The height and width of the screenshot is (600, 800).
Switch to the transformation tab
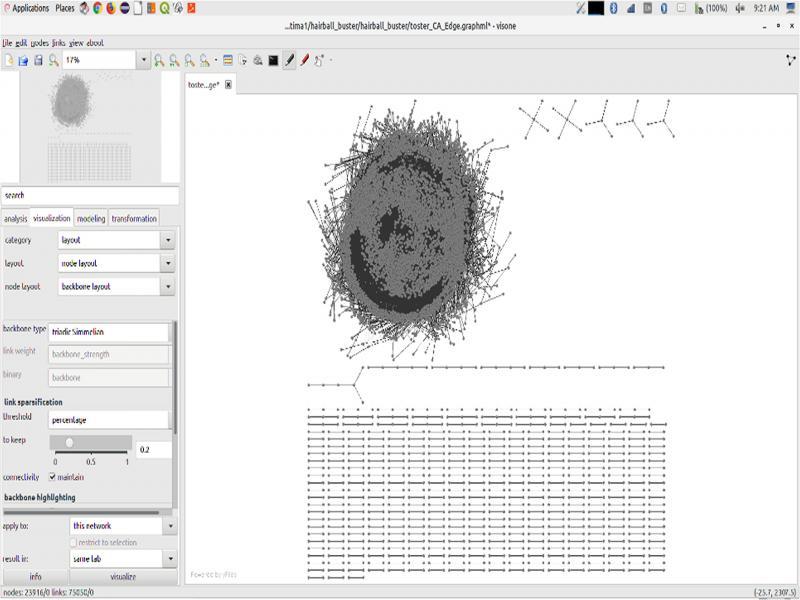pos(134,218)
